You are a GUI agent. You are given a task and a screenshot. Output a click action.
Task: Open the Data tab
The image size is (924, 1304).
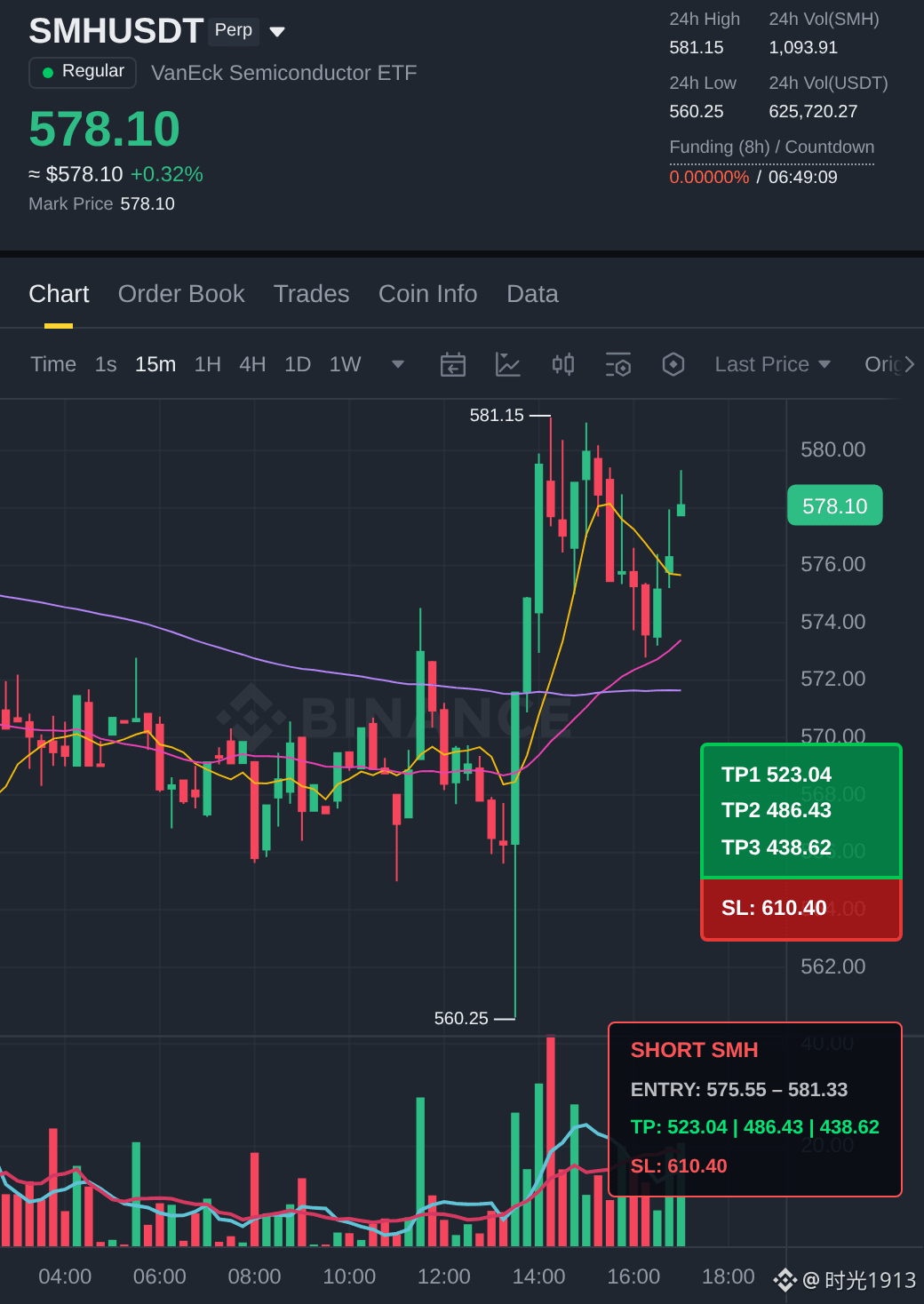(x=532, y=294)
